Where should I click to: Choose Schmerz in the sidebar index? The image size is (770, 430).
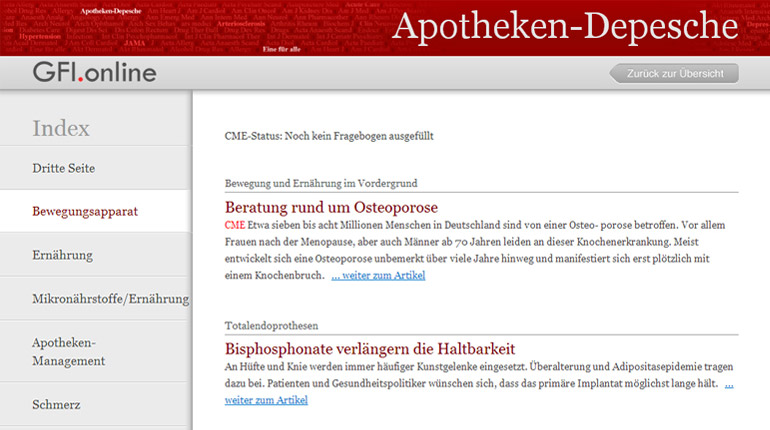95,404
